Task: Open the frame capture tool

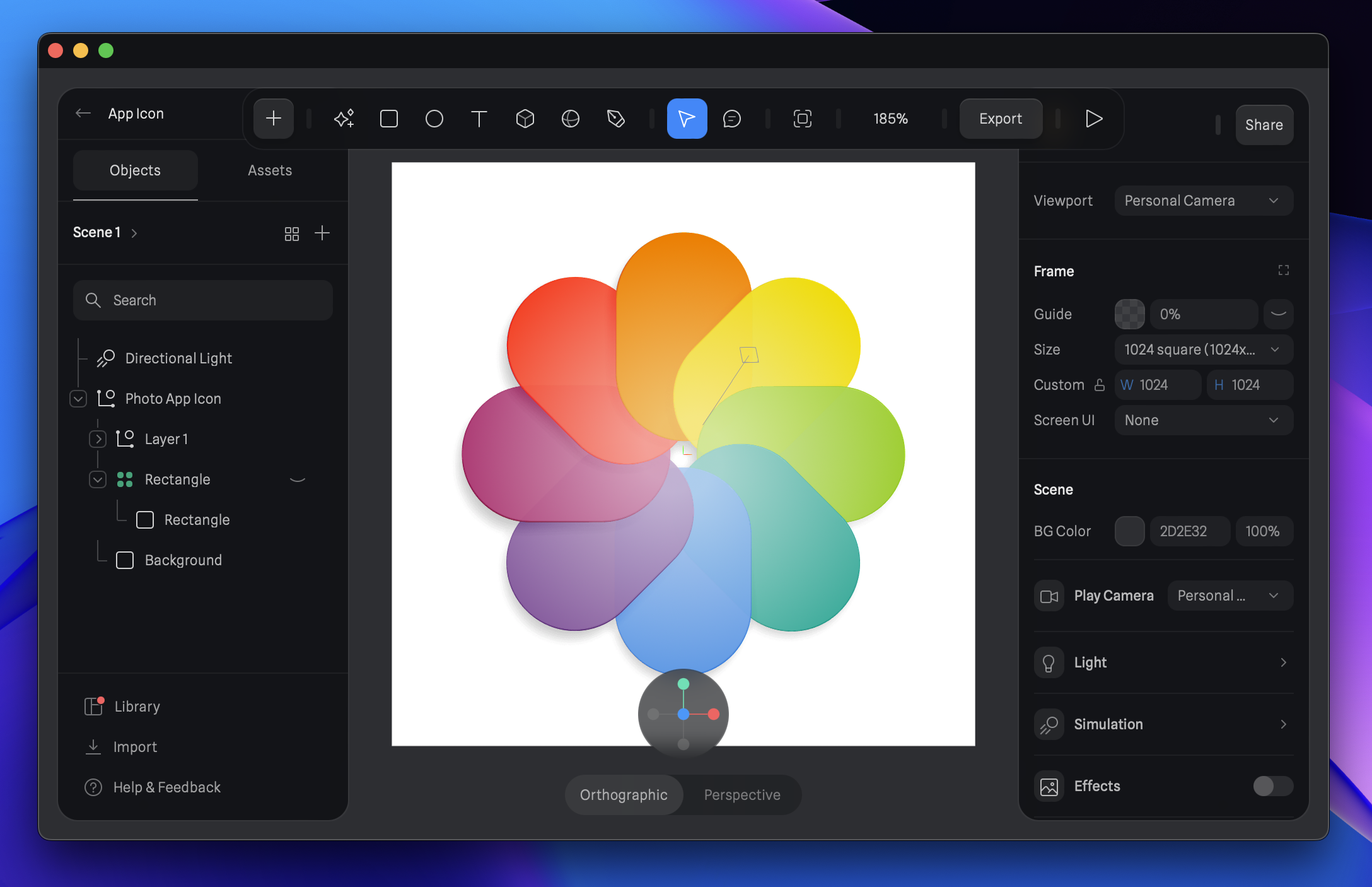Action: click(x=801, y=118)
